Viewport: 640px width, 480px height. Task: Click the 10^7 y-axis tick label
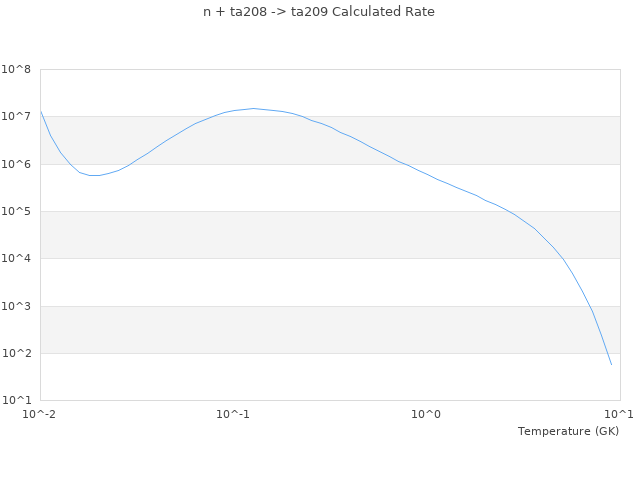click(x=16, y=117)
